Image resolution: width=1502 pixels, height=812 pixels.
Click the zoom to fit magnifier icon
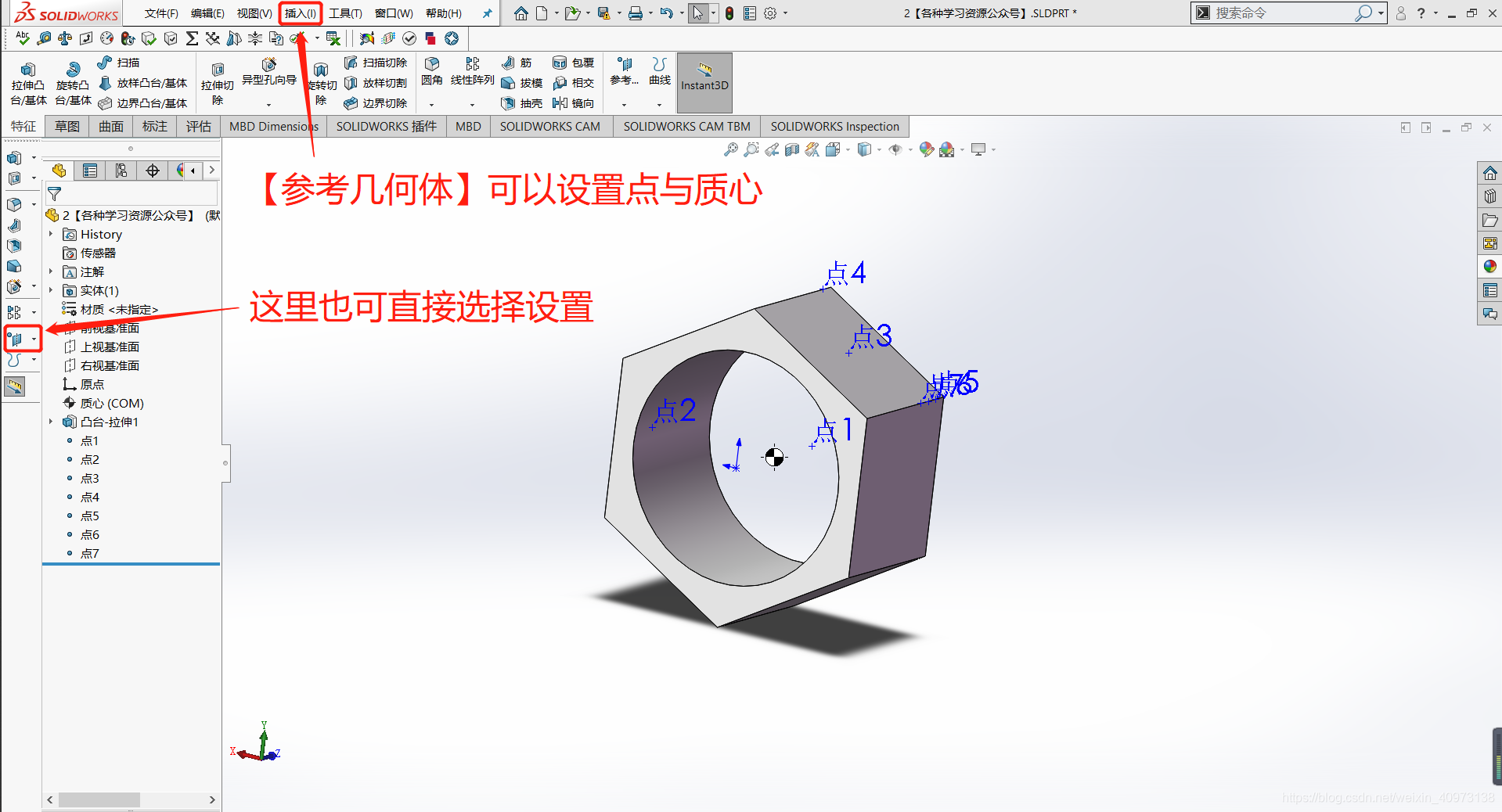pyautogui.click(x=731, y=149)
